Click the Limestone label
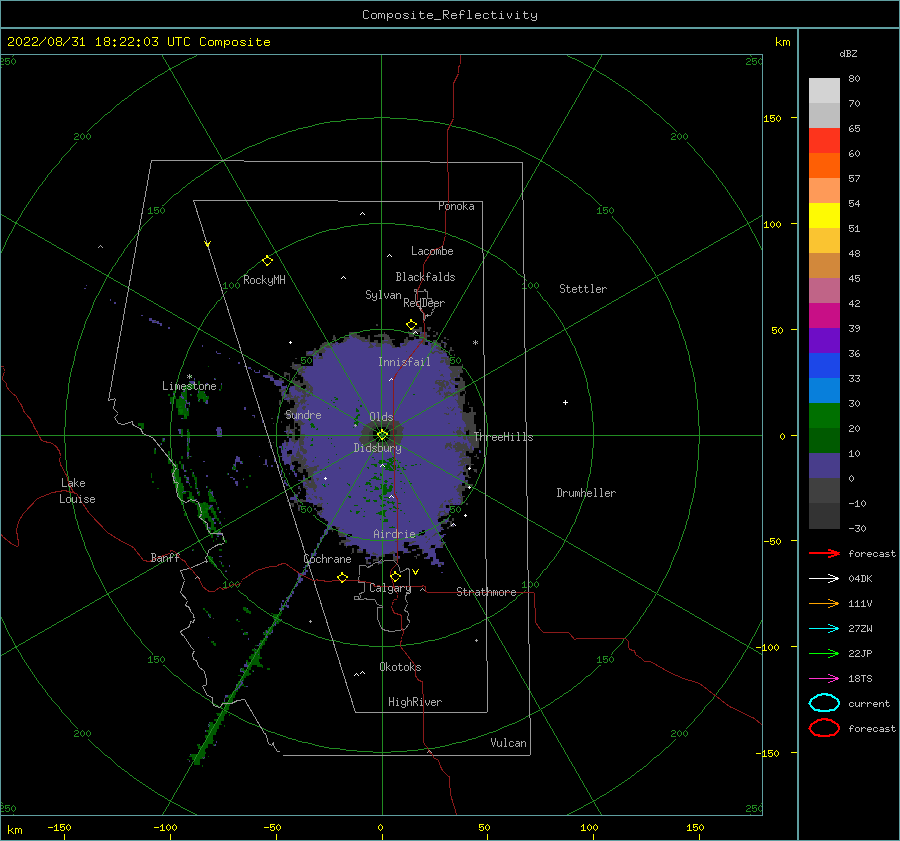 [189, 386]
